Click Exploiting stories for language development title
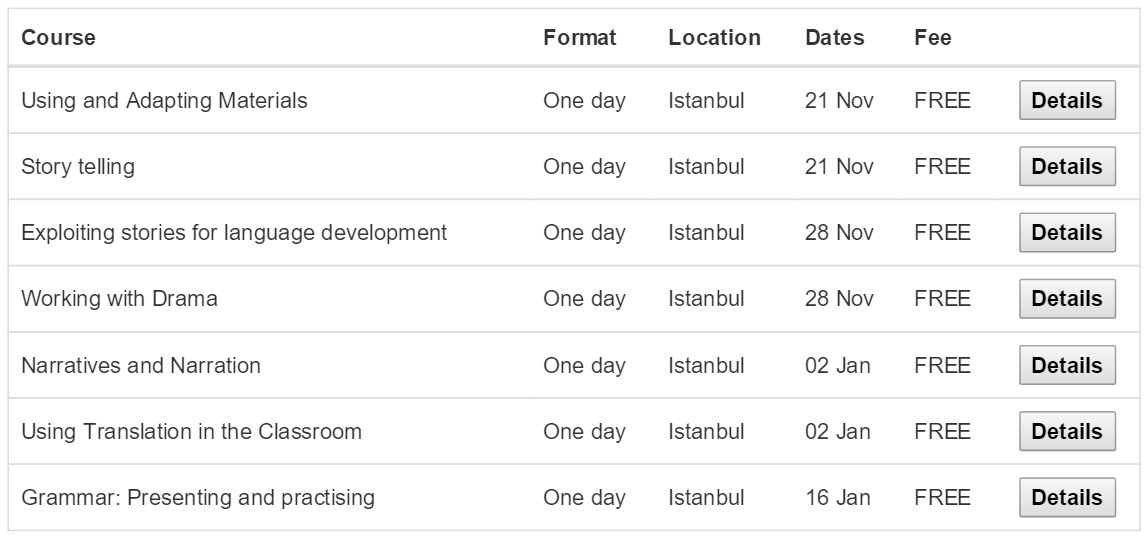 point(234,233)
